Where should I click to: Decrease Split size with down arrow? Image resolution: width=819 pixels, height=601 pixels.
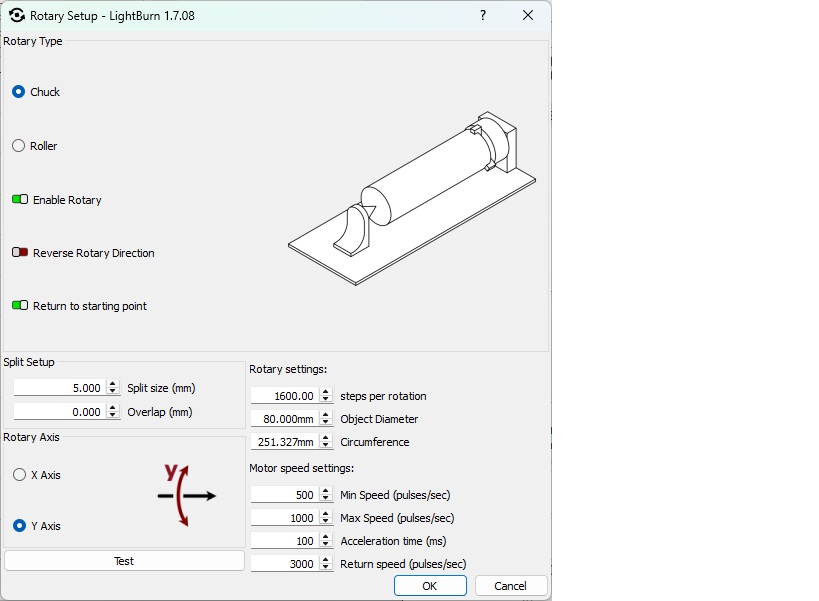[112, 392]
